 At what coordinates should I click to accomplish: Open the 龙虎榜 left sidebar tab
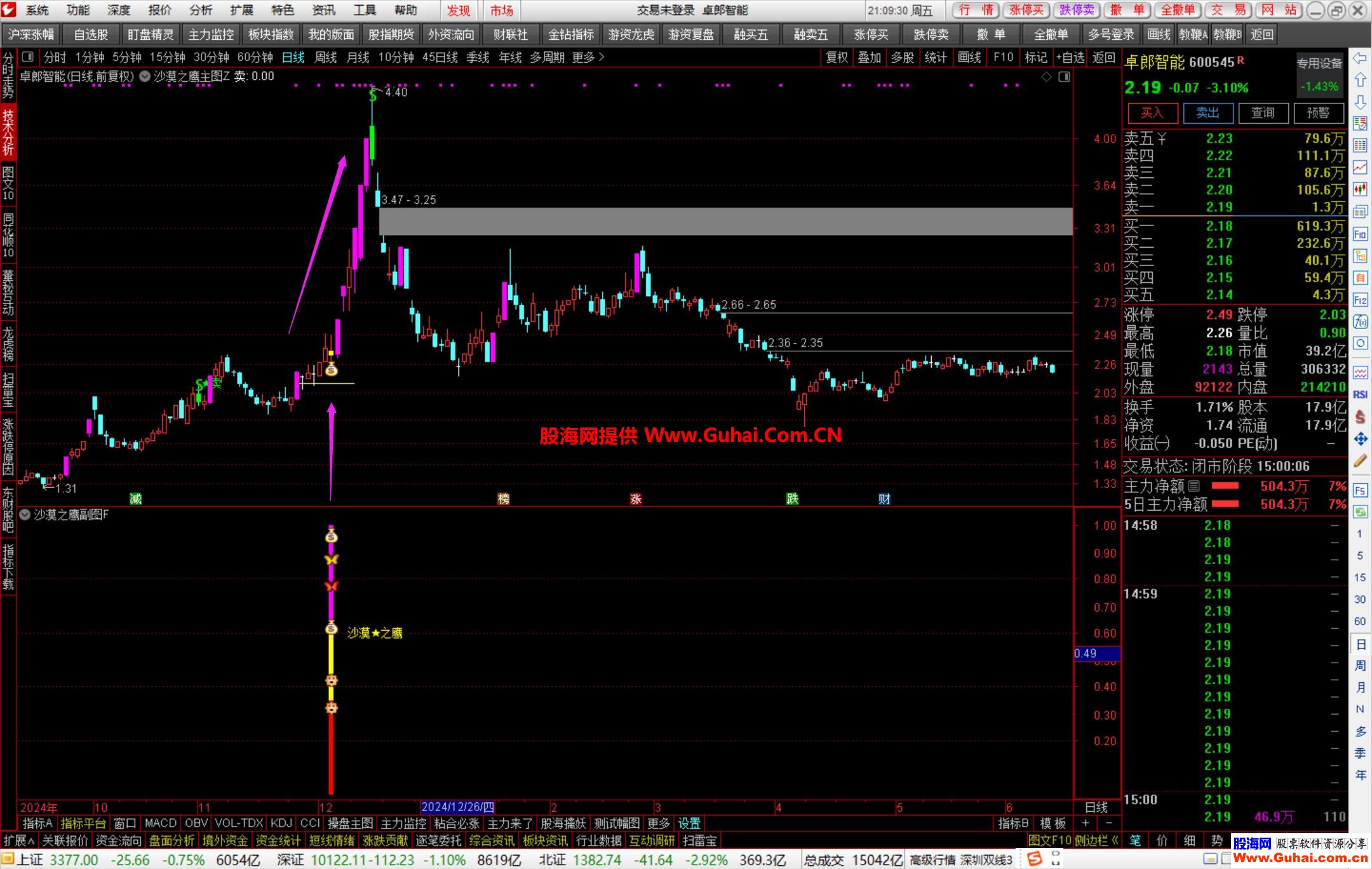[x=8, y=344]
